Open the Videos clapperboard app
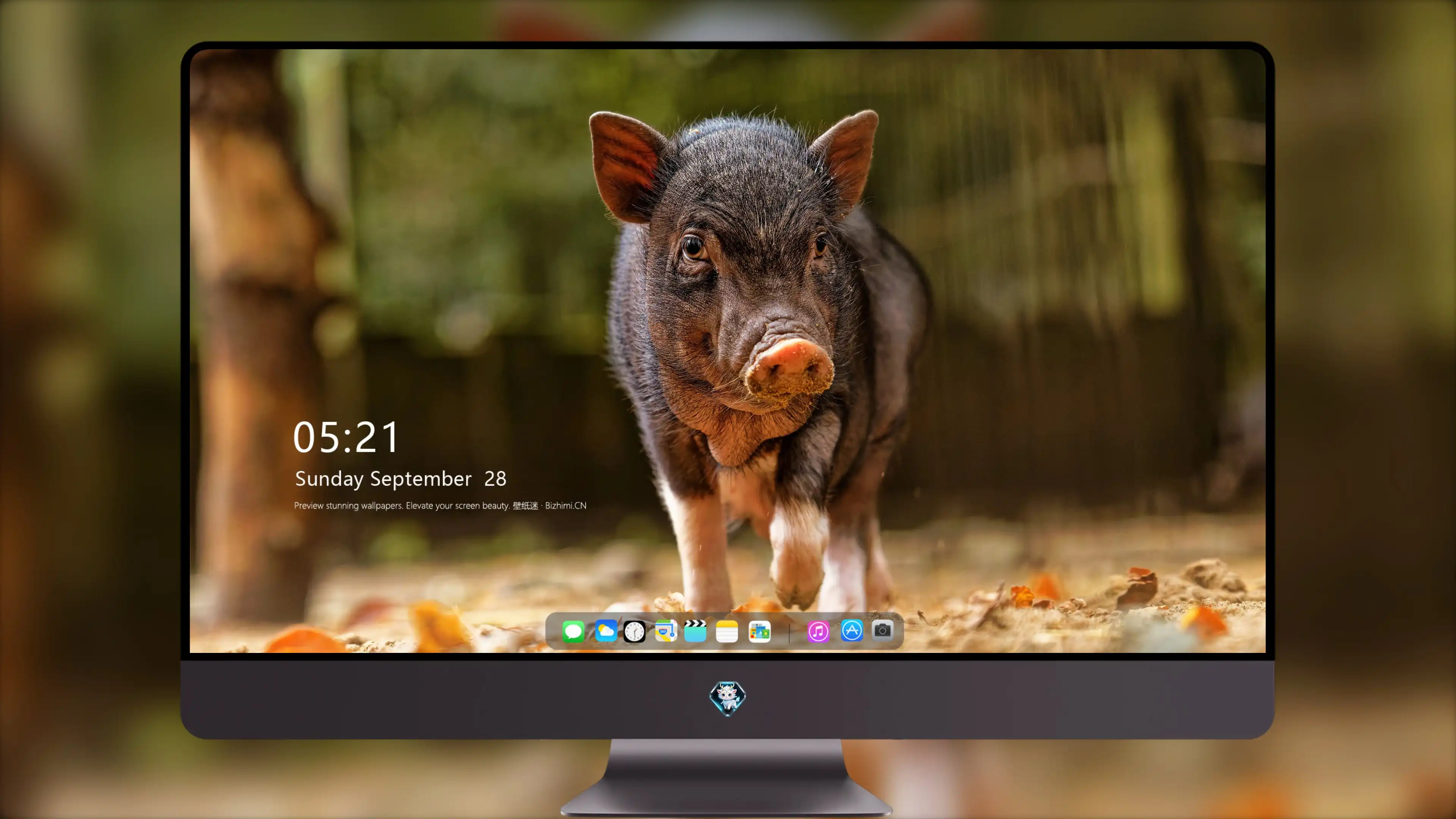Viewport: 1456px width, 819px height. (695, 631)
